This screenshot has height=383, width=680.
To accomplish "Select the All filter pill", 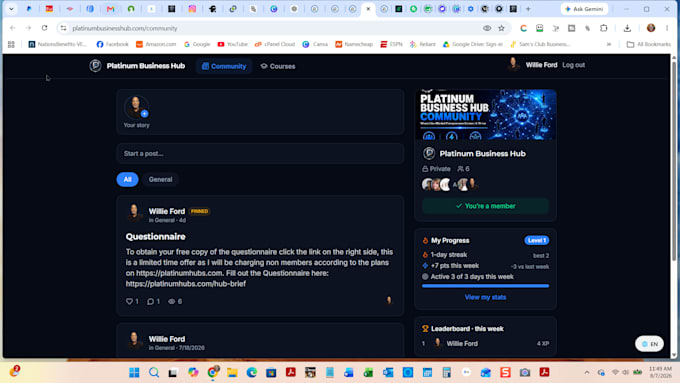I will coord(128,180).
